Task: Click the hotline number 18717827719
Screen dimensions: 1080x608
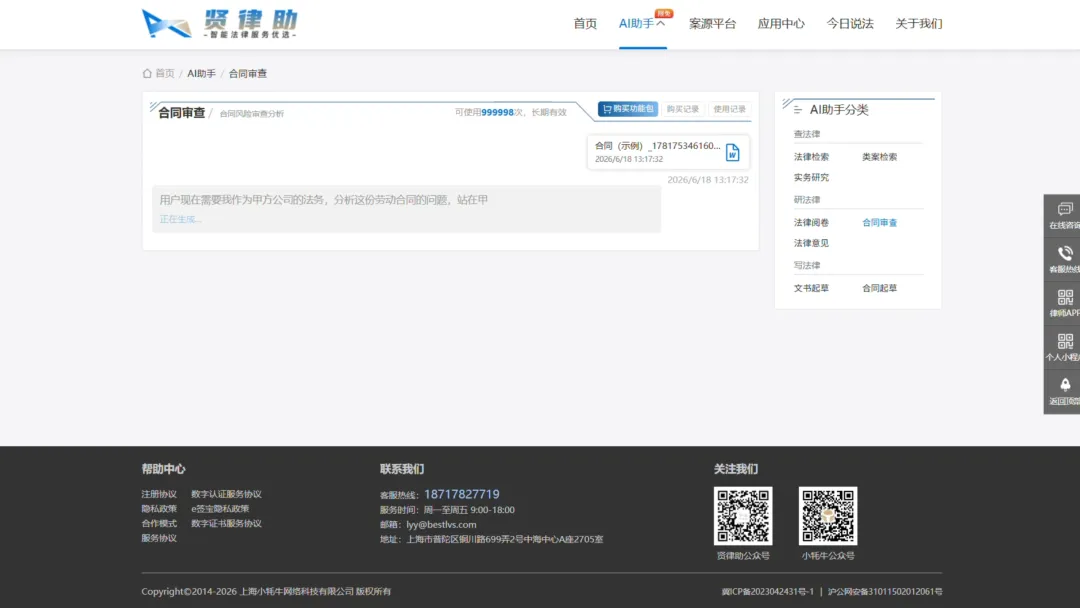Action: coord(461,494)
